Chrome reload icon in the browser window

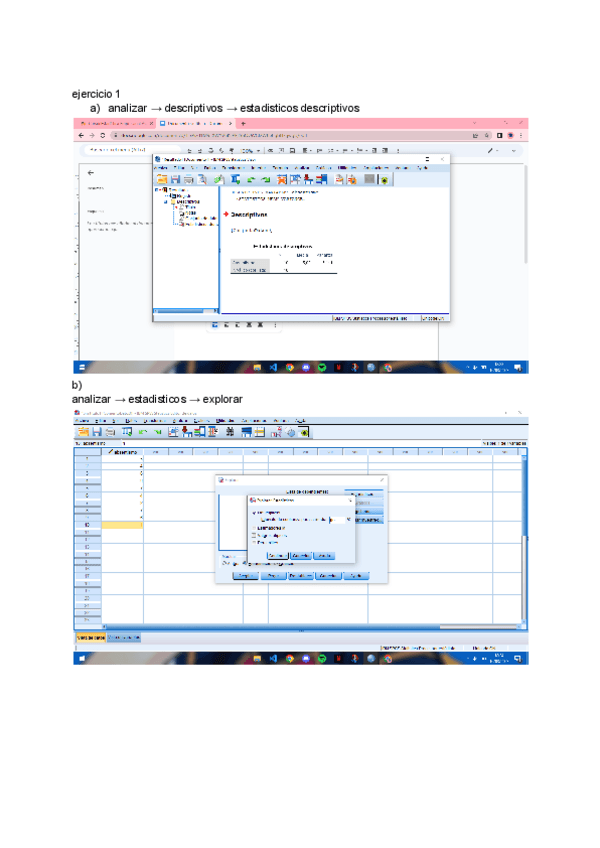(x=102, y=136)
